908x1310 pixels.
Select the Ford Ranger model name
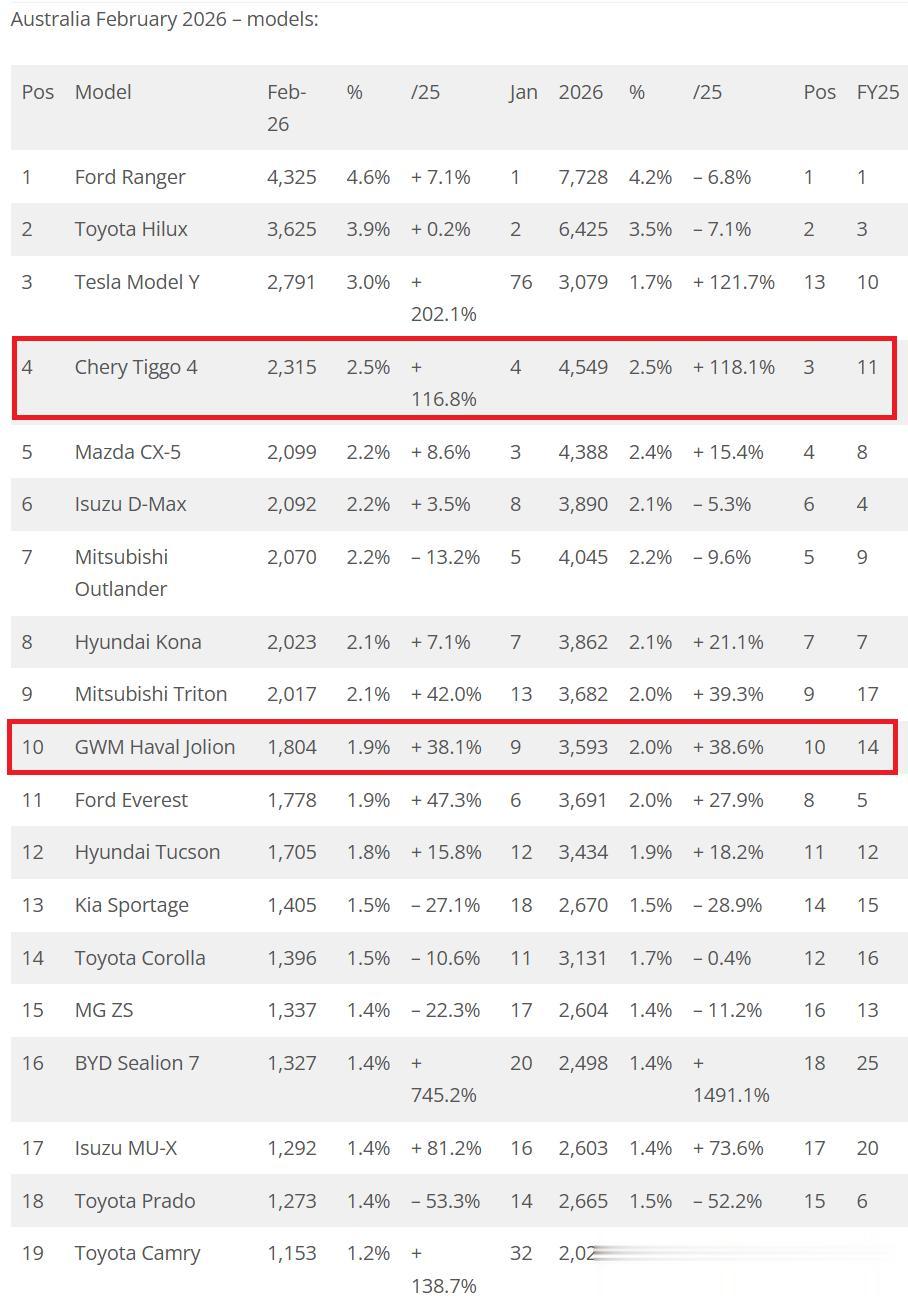(x=130, y=177)
